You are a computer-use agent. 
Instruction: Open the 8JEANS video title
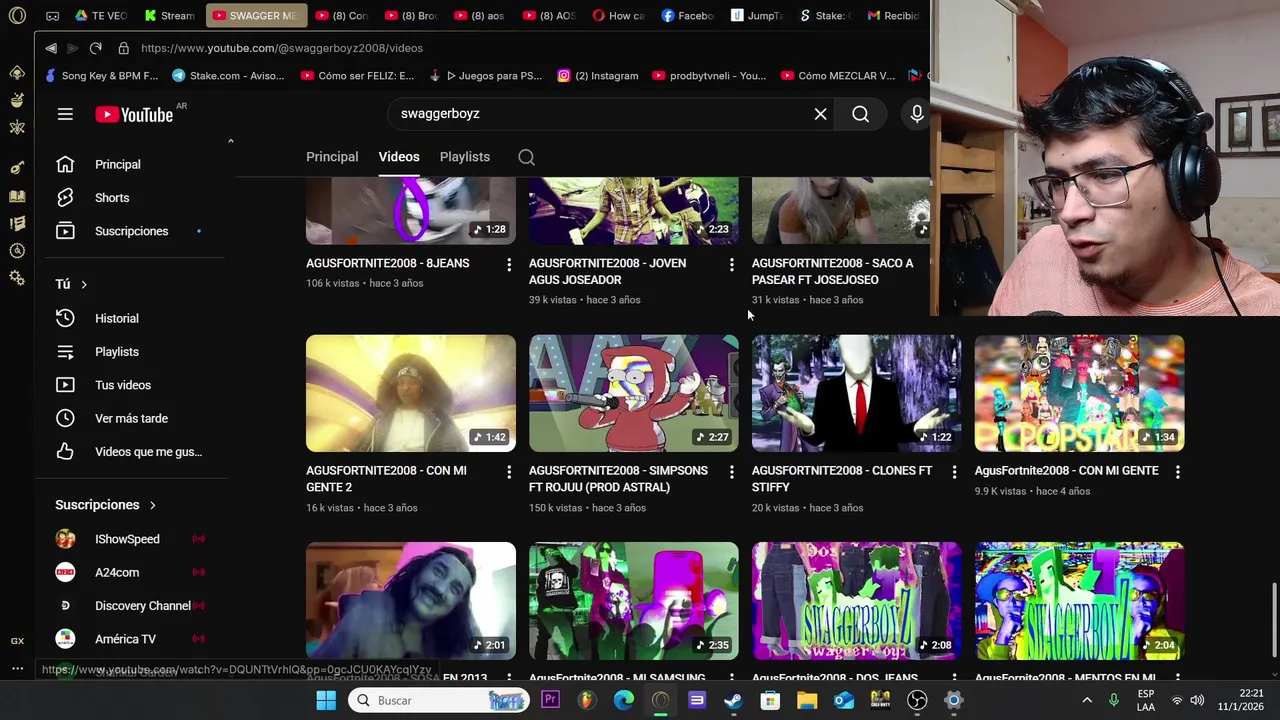pyautogui.click(x=388, y=263)
